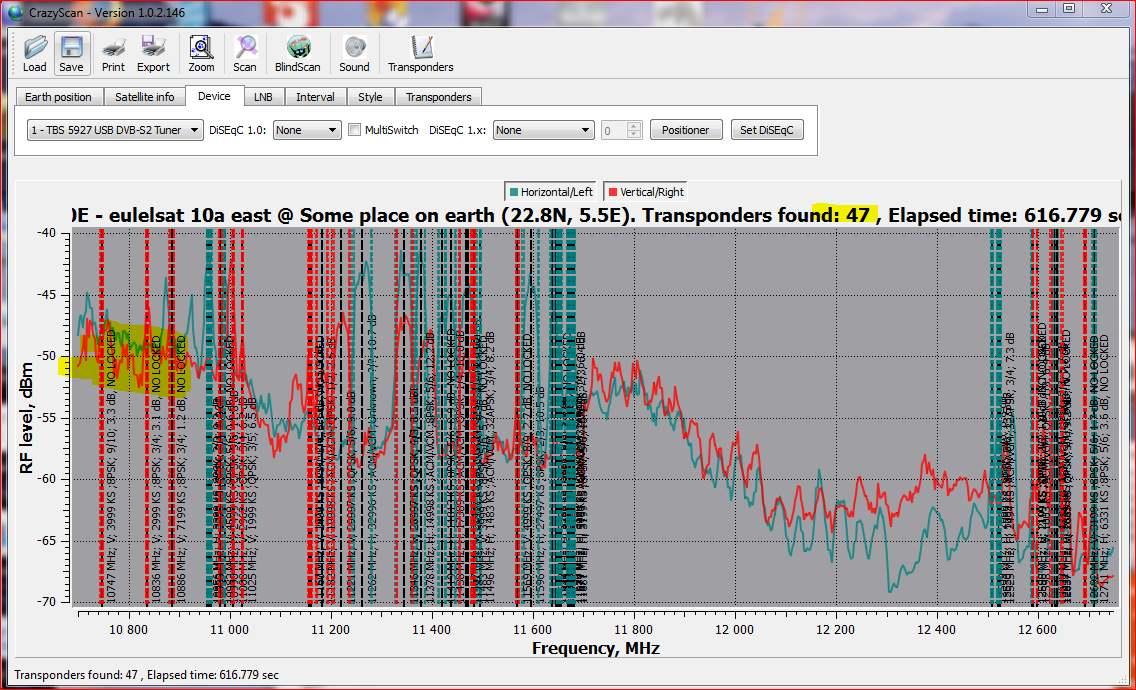This screenshot has width=1136, height=690.
Task: Enable the MultiSwitch checkbox
Action: 355,130
